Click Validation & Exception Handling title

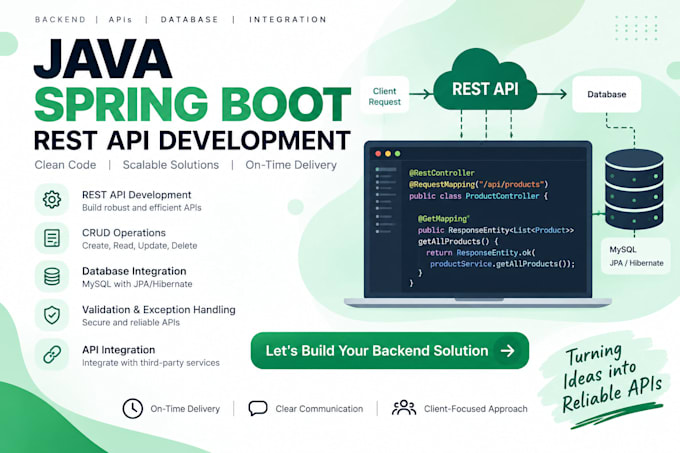[159, 310]
